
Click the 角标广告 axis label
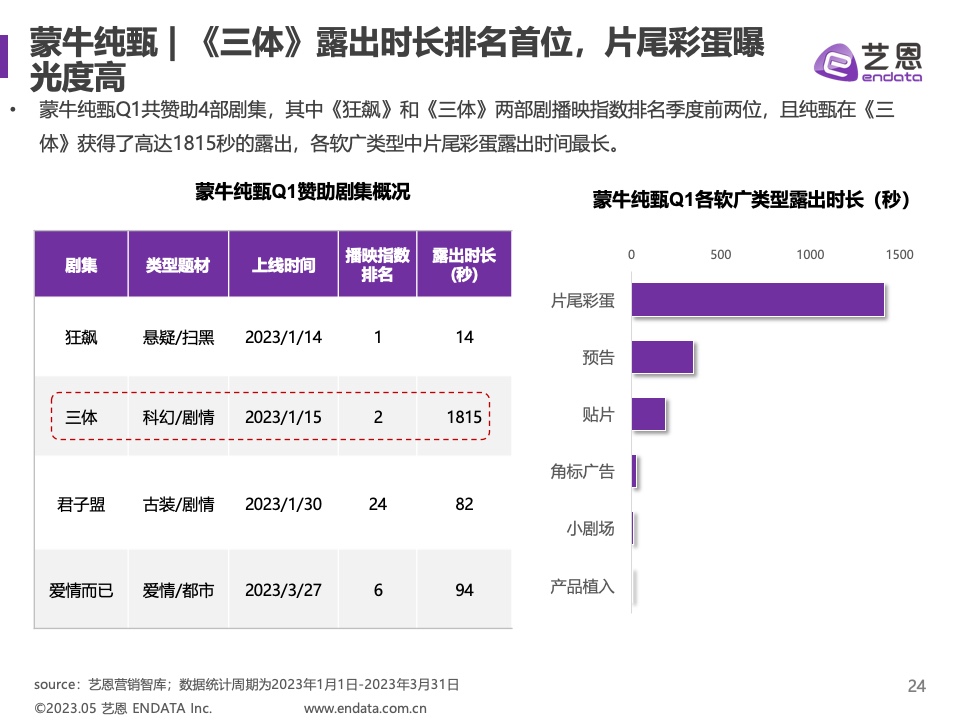[582, 472]
